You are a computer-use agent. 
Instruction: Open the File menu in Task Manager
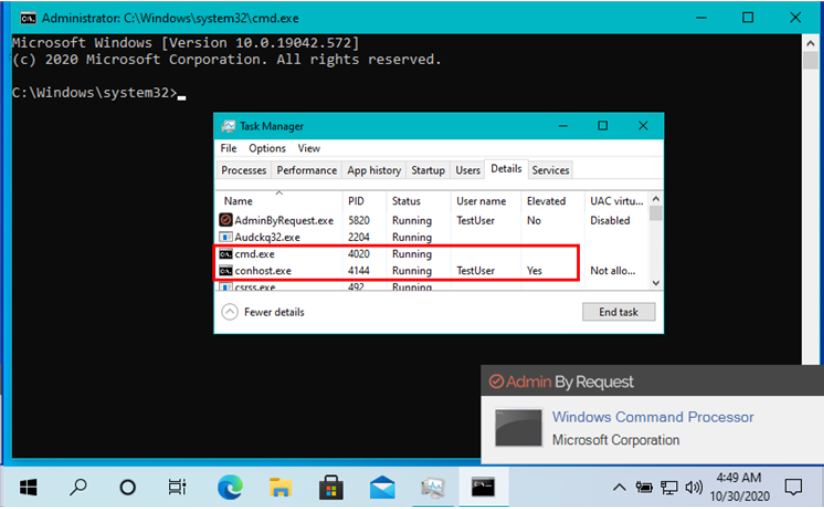(x=228, y=148)
